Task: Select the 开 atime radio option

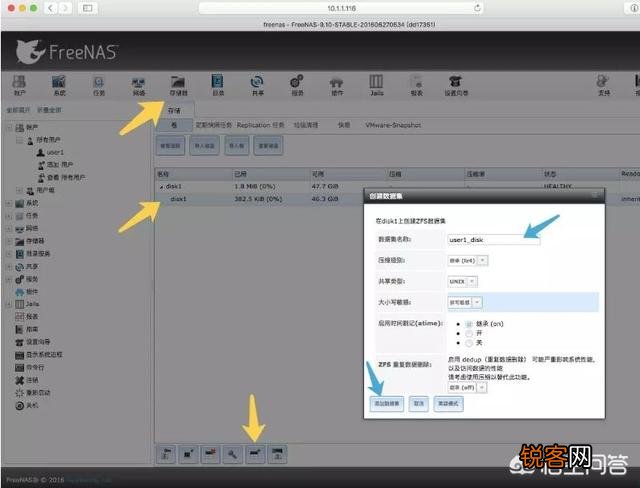Action: [469, 333]
